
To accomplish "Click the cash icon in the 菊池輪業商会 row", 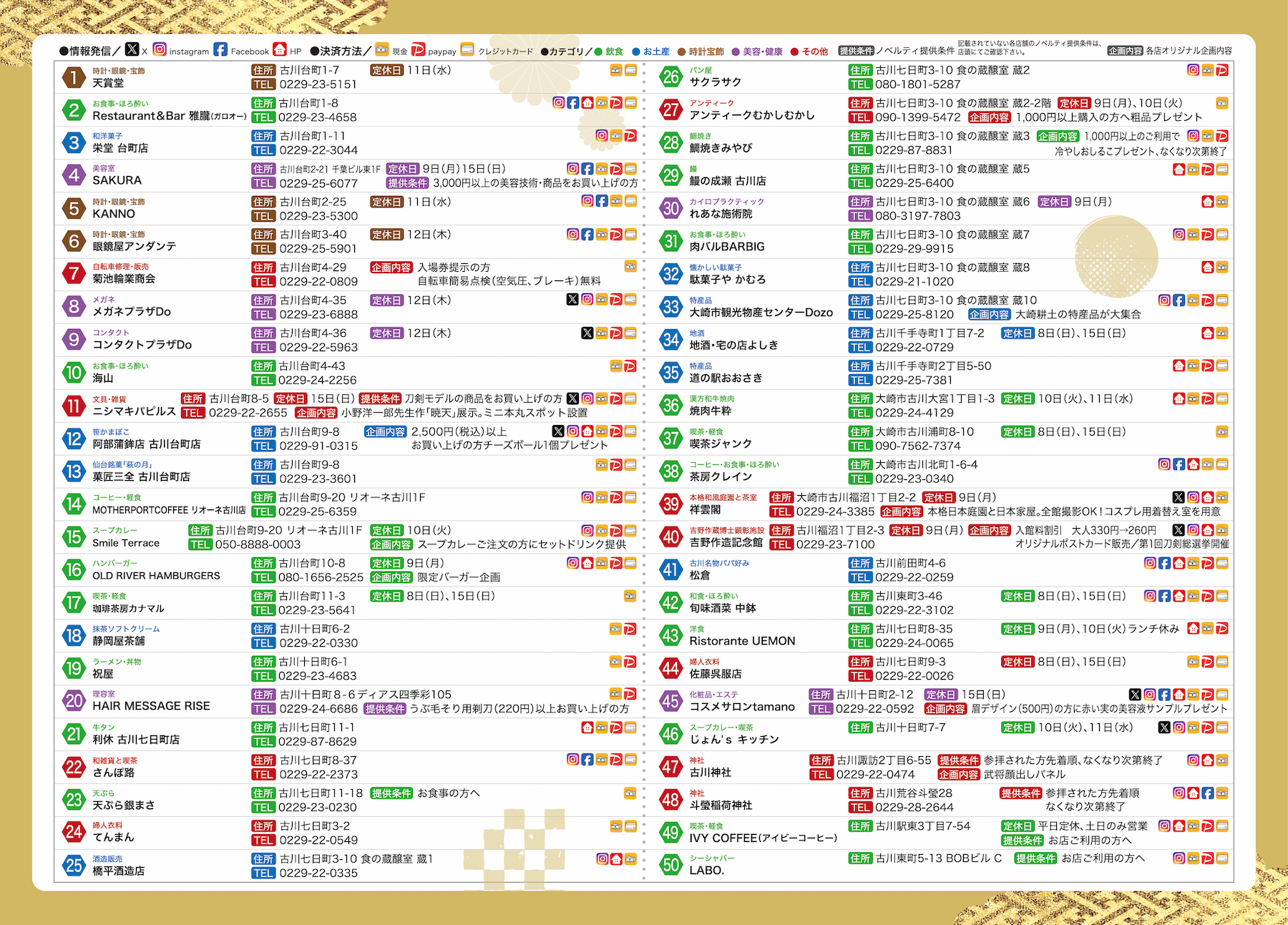I will [630, 267].
